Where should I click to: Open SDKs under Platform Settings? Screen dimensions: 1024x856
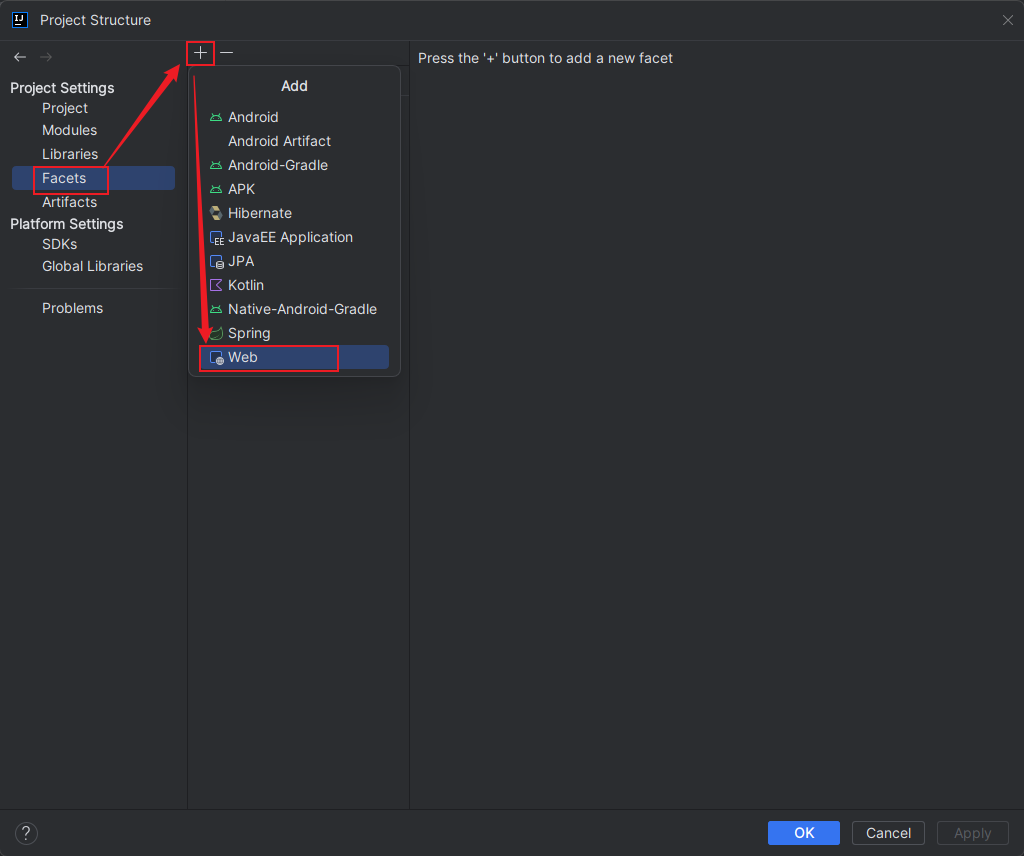pos(59,244)
